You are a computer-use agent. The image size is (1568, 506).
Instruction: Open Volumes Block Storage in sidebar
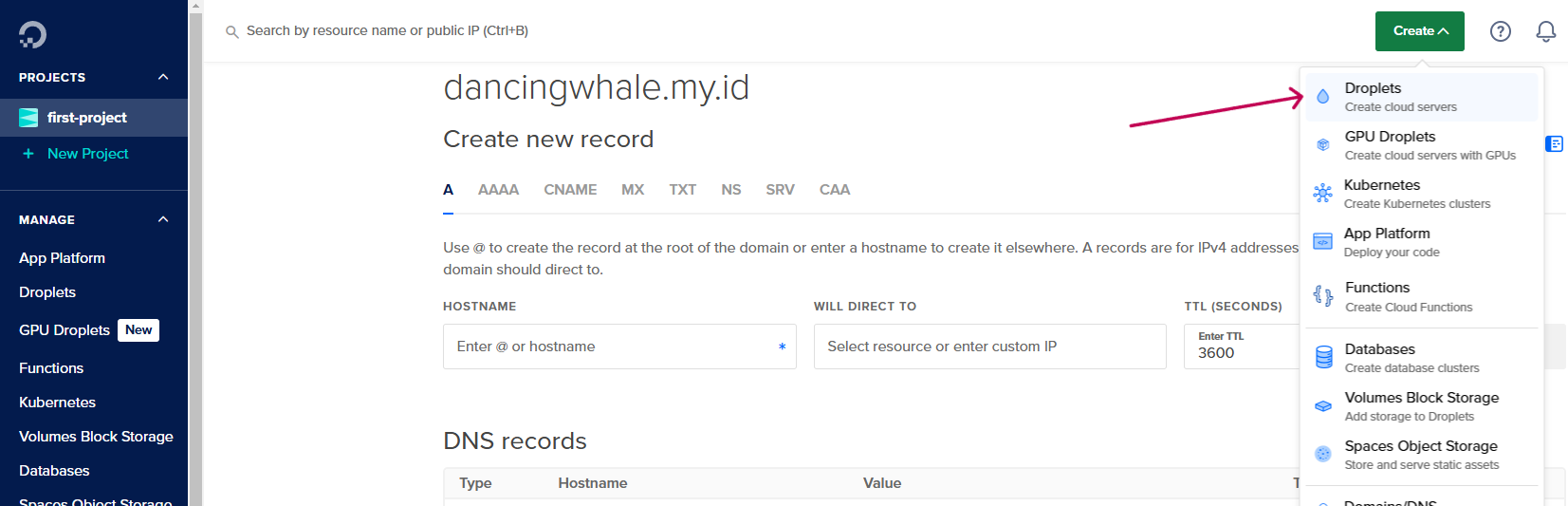click(96, 437)
